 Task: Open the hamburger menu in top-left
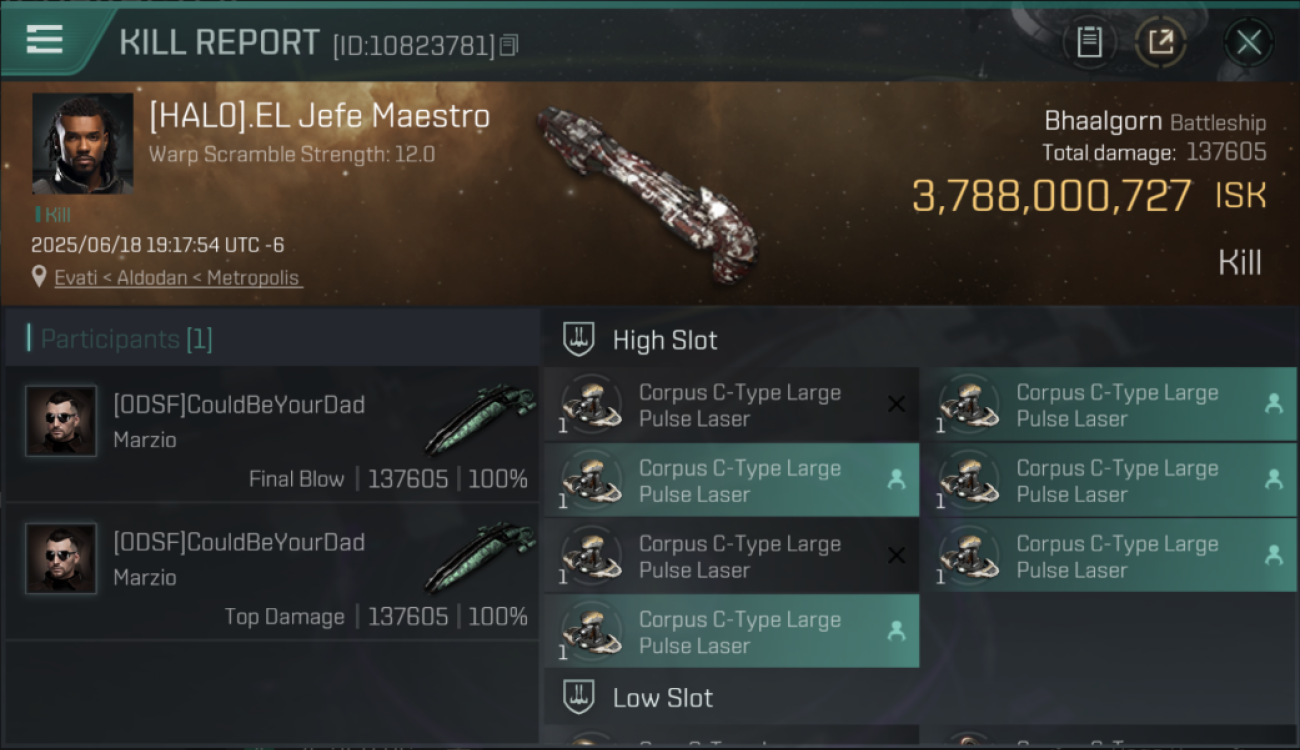[x=45, y=41]
